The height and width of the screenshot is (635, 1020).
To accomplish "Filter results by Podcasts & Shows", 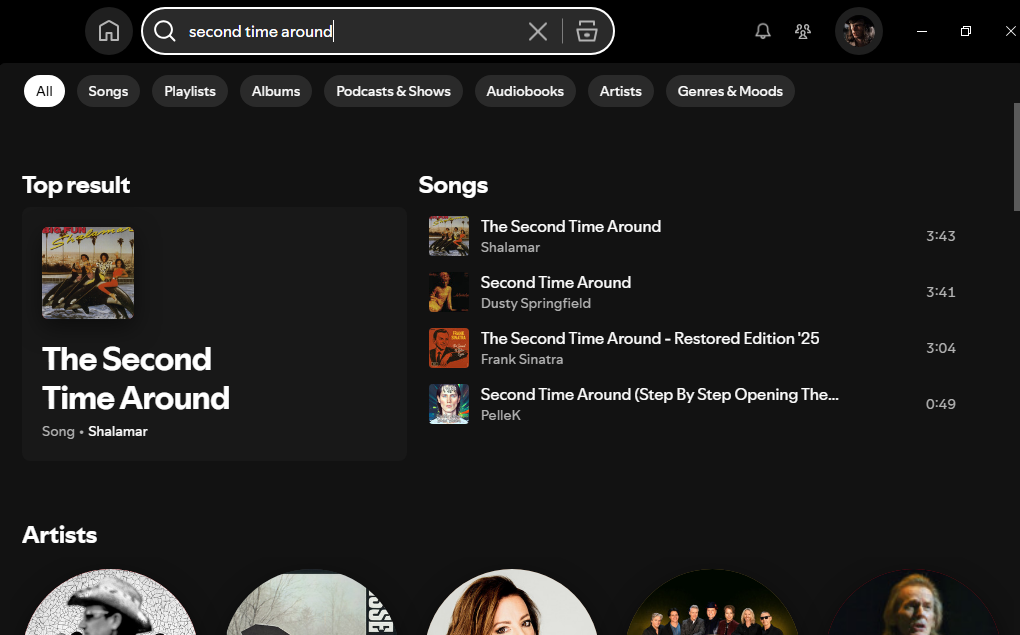I will coord(394,91).
